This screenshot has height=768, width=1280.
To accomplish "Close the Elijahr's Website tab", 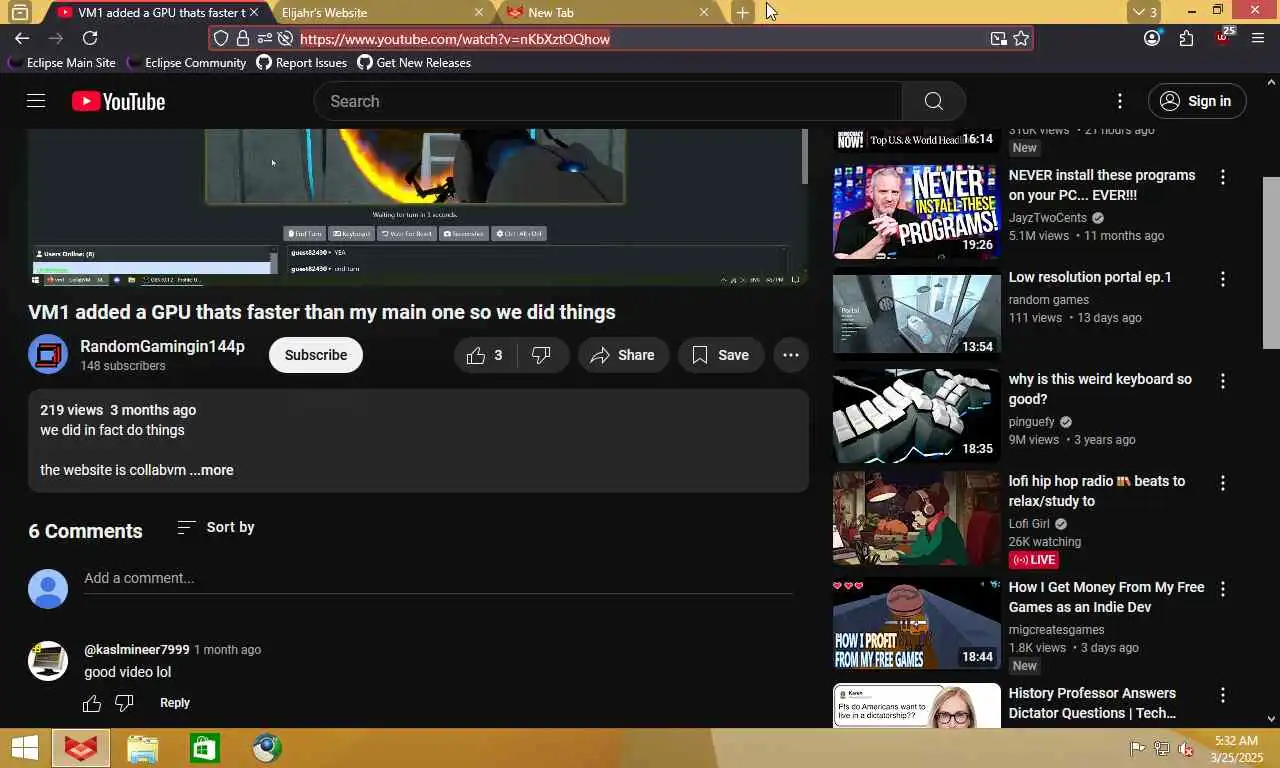I will click(479, 12).
